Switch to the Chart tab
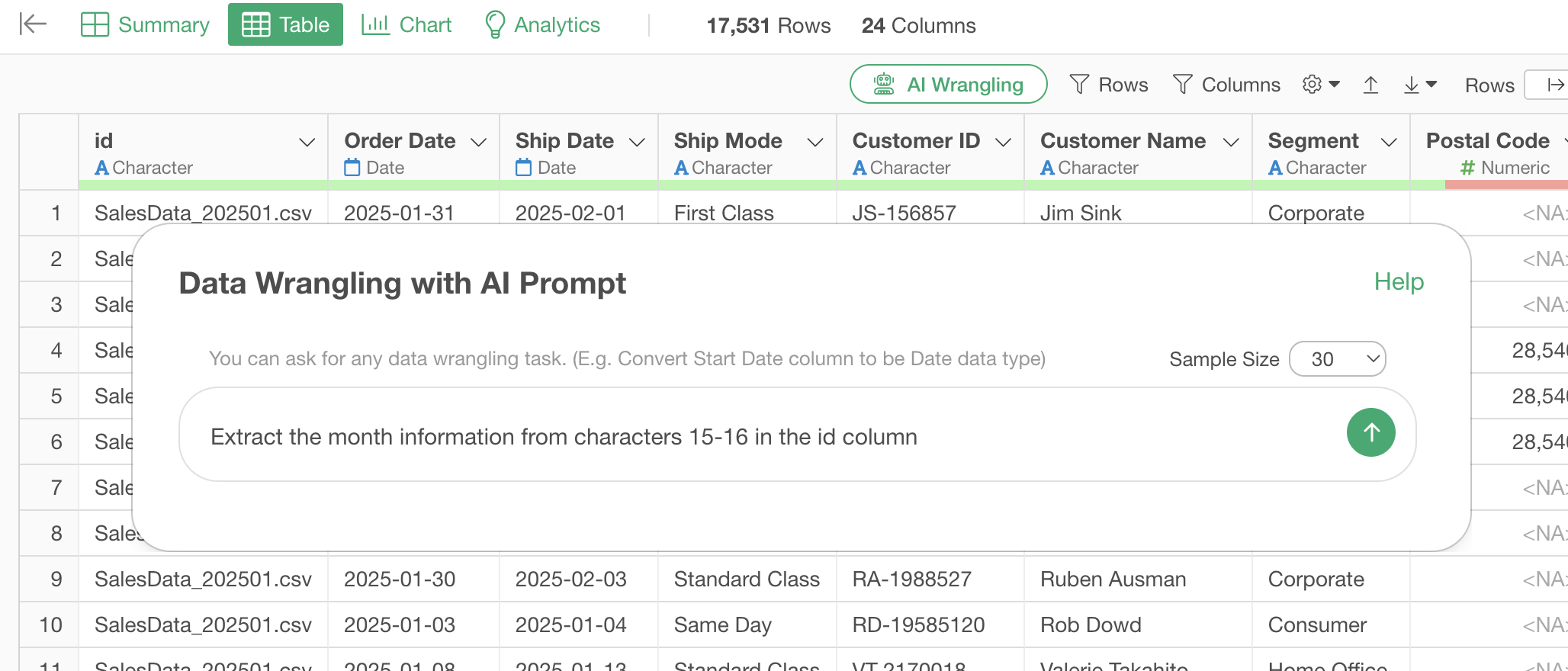 point(406,25)
